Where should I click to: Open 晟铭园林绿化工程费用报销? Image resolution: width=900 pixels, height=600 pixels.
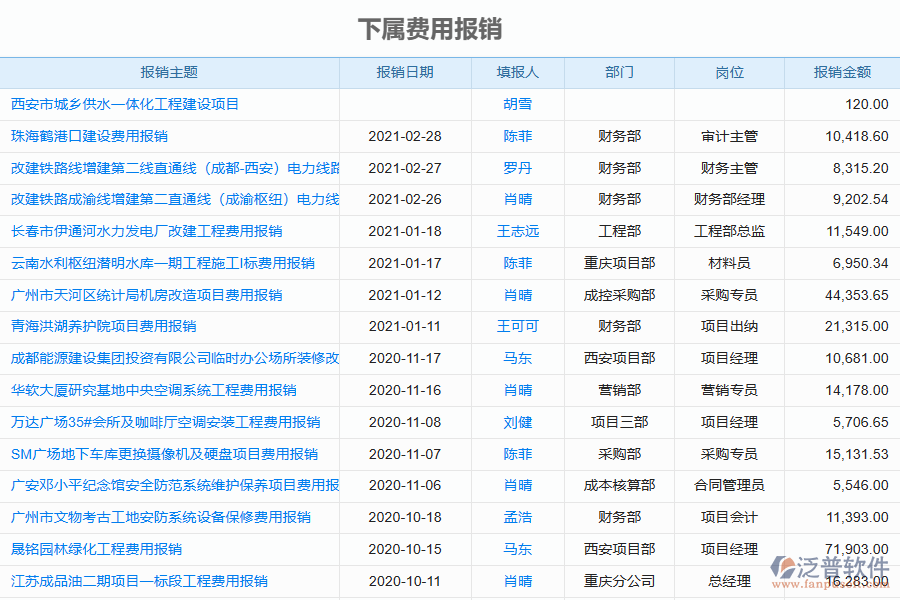99,548
